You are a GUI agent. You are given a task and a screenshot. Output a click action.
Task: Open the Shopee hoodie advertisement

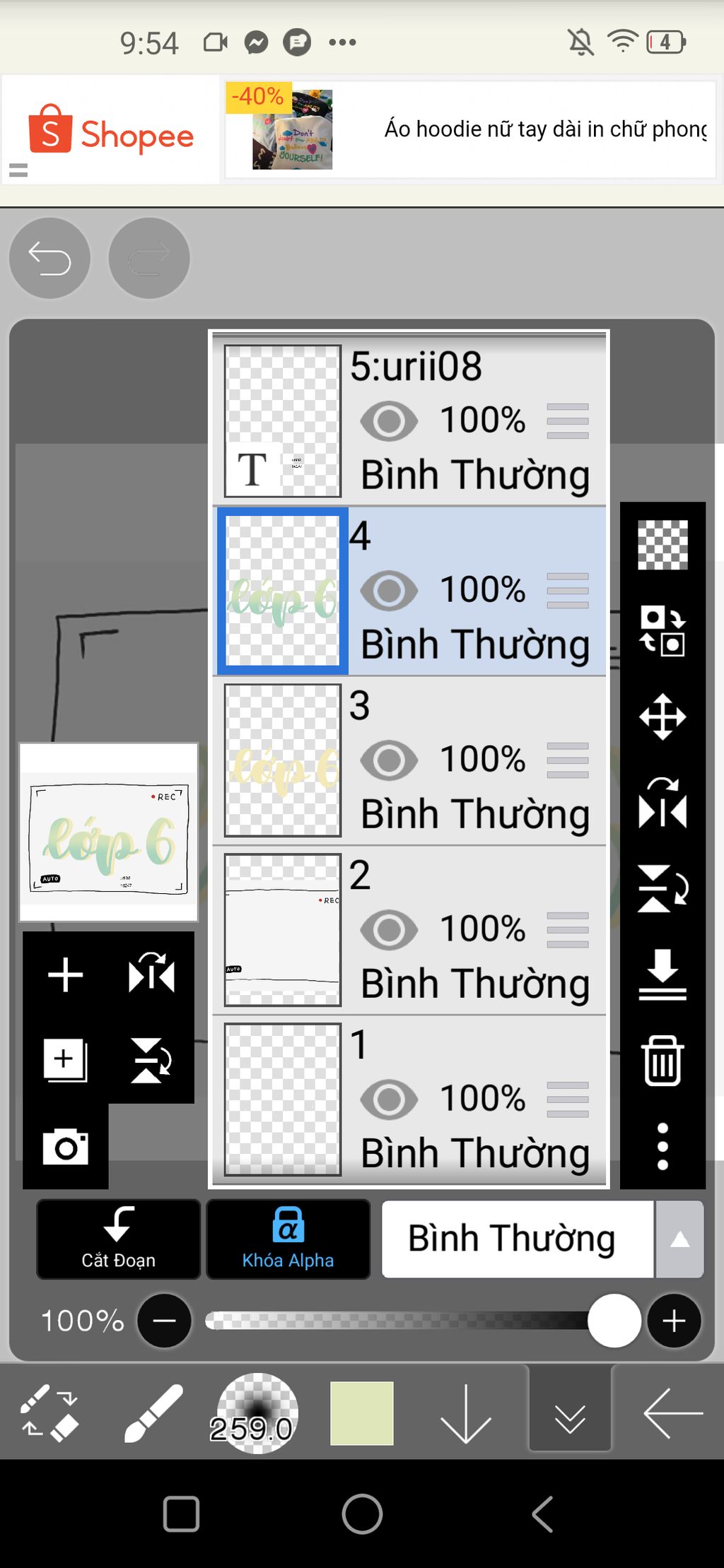coord(470,130)
